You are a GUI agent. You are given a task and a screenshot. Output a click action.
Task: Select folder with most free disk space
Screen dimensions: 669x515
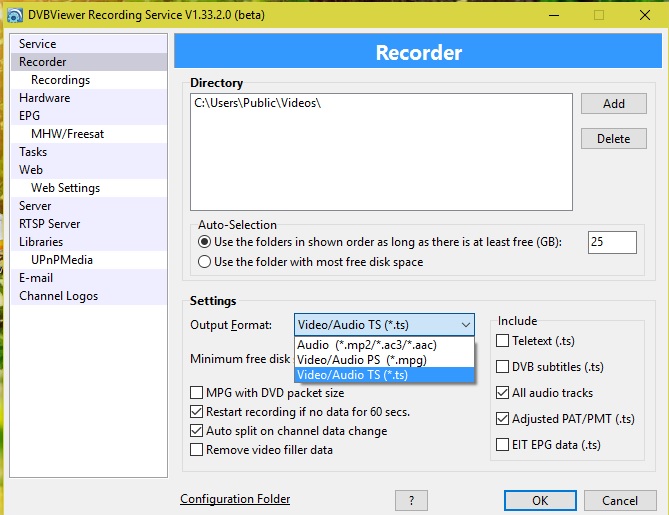pos(205,262)
